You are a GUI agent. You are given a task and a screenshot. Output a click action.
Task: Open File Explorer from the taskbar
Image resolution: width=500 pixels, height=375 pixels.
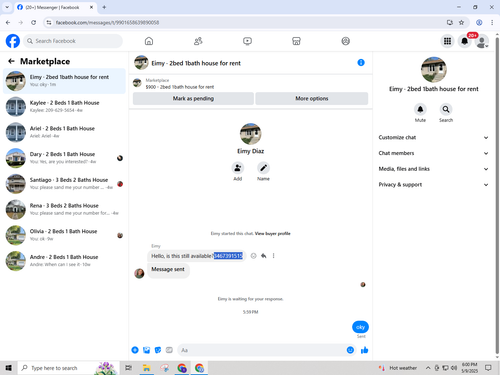[146, 368]
